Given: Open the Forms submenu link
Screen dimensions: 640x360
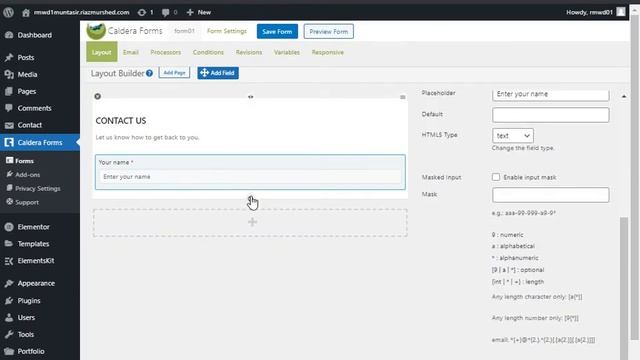Looking at the screenshot, I should 24,161.
